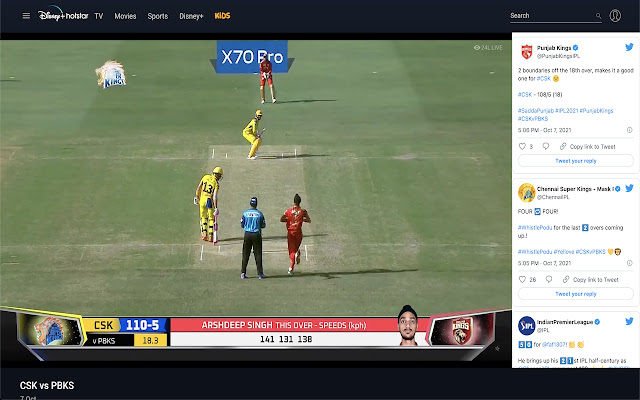Image resolution: width=640 pixels, height=400 pixels.
Task: Open Twitter bird icon on IndianPremierLeague tweet
Action: pyautogui.click(x=629, y=321)
